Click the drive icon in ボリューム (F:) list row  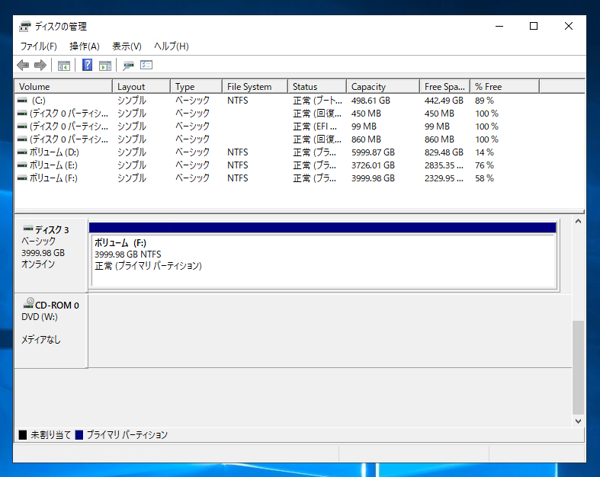pyautogui.click(x=23, y=178)
